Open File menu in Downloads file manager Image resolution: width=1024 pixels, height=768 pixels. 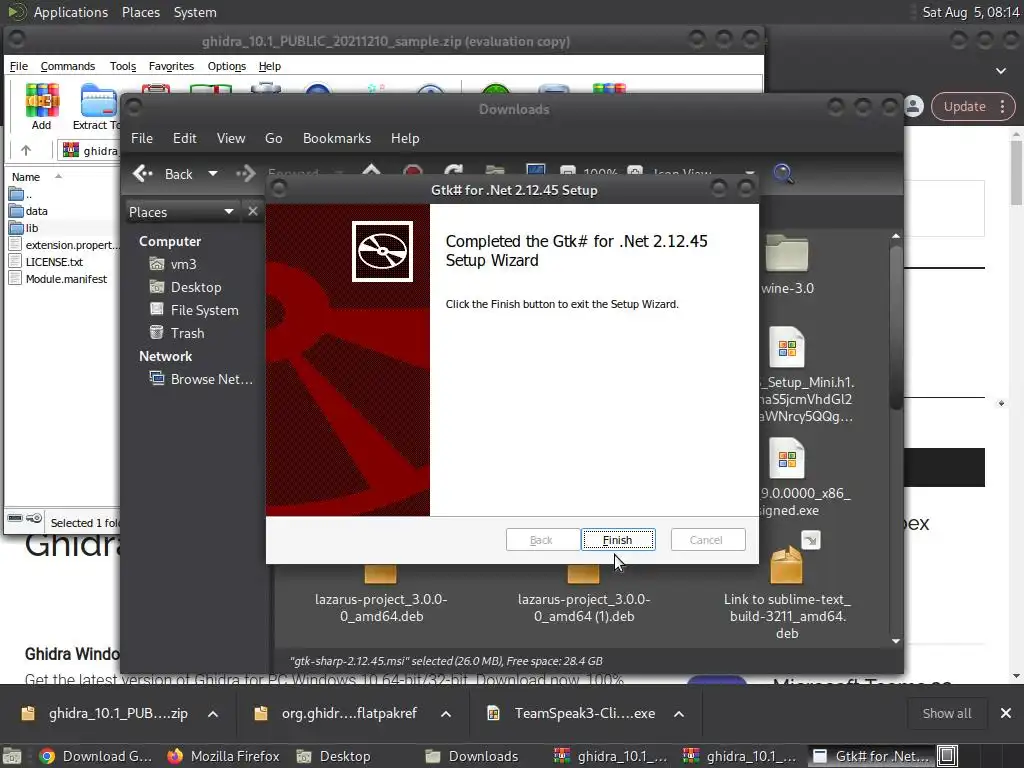[142, 138]
